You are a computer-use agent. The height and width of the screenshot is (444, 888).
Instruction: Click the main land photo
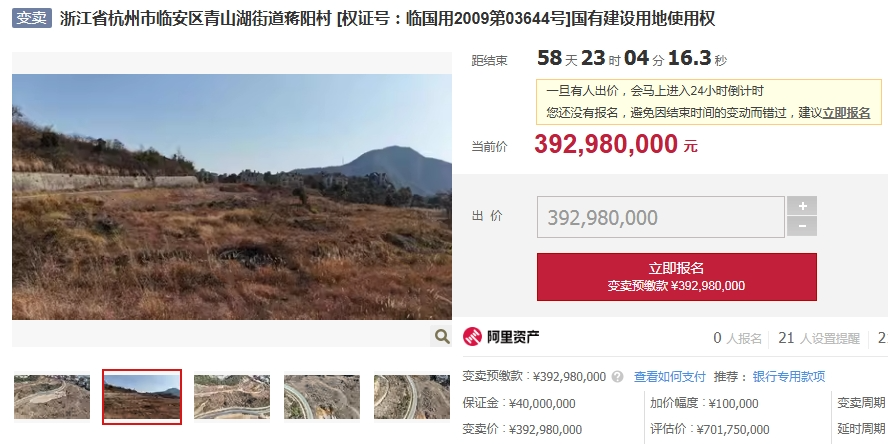[232, 197]
